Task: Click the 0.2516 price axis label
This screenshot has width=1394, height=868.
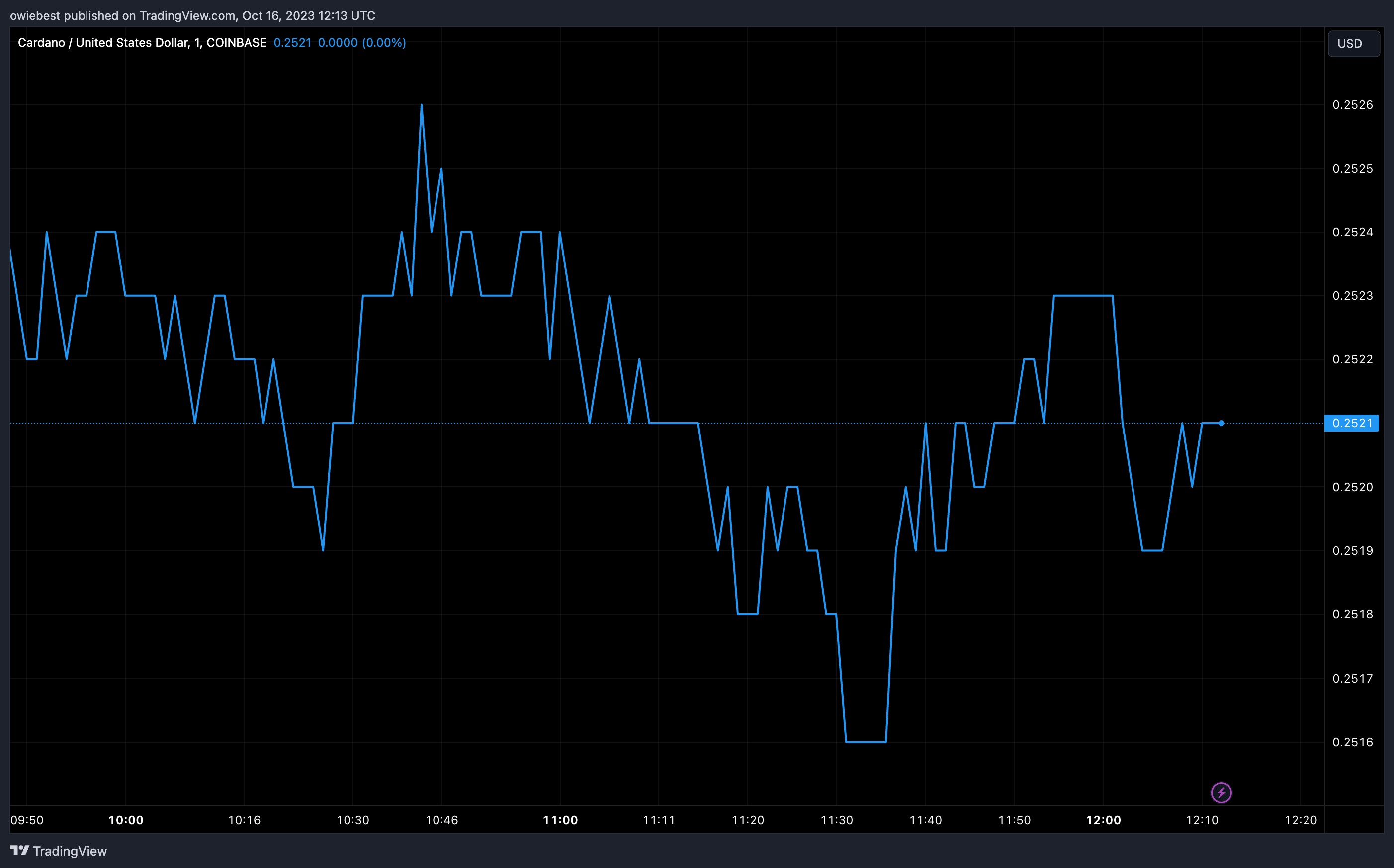Action: [x=1353, y=742]
